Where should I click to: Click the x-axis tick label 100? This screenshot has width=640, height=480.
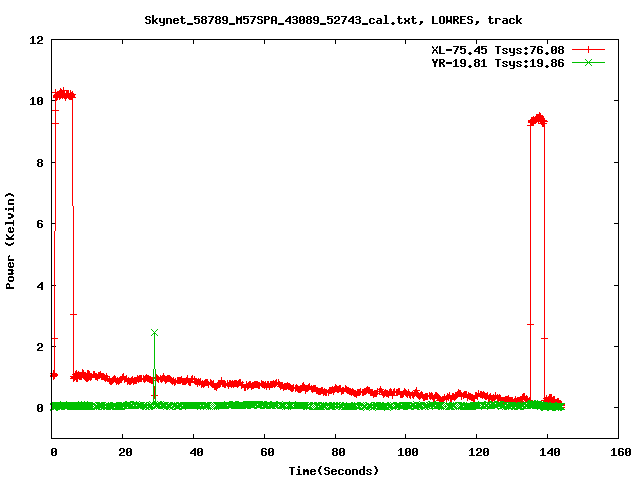(x=408, y=452)
